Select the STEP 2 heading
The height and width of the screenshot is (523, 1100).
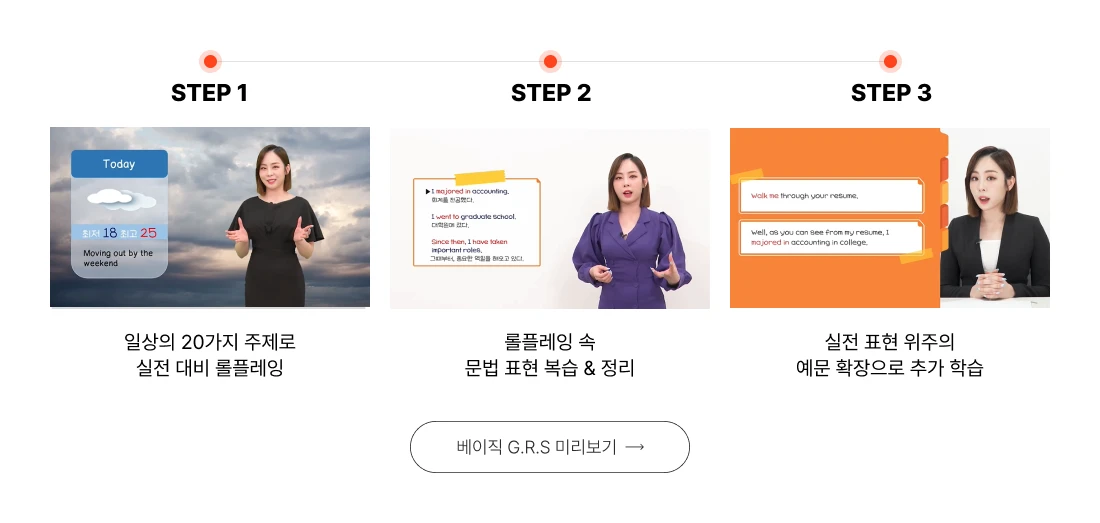pyautogui.click(x=551, y=93)
